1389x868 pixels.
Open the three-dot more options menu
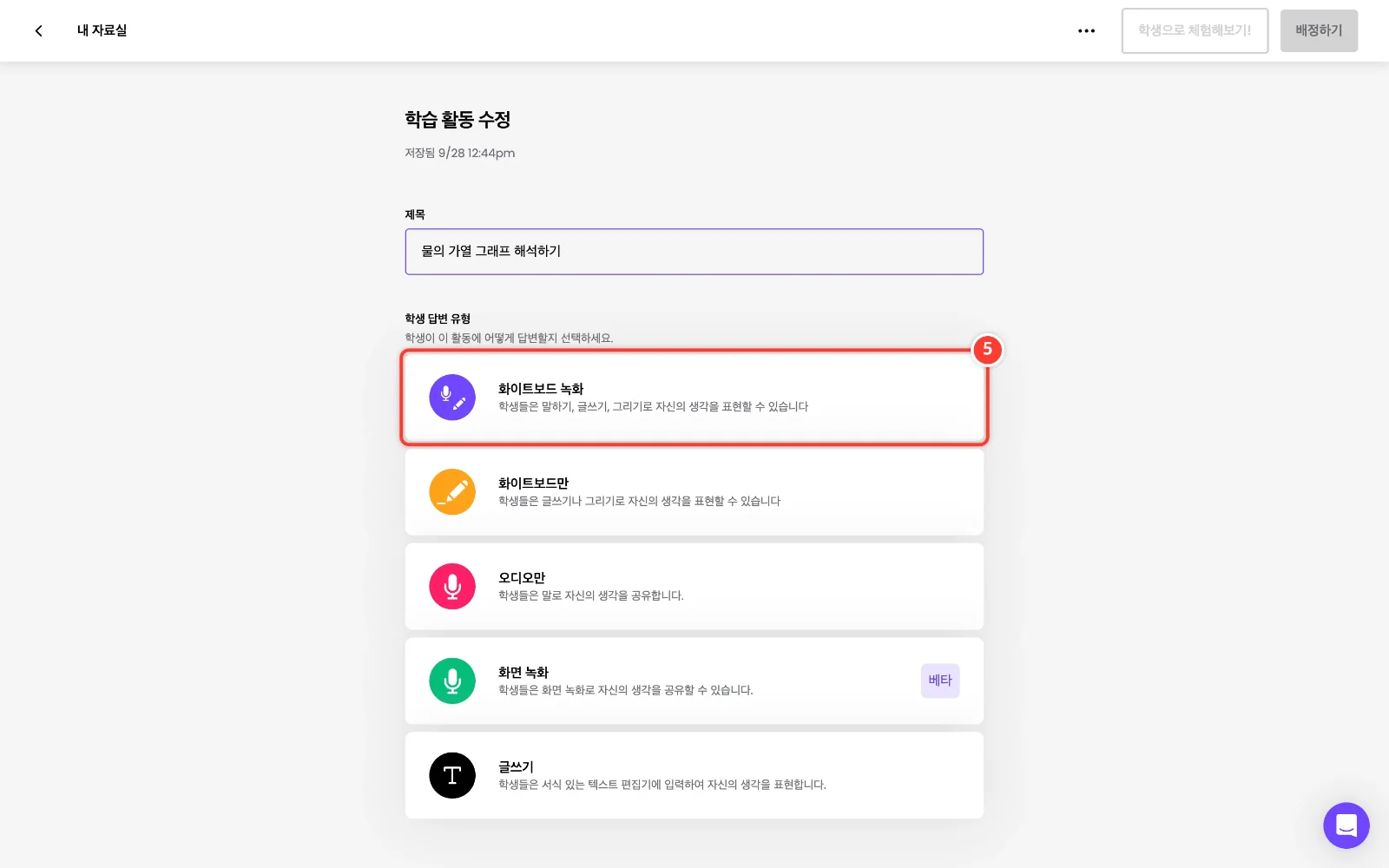click(x=1086, y=30)
